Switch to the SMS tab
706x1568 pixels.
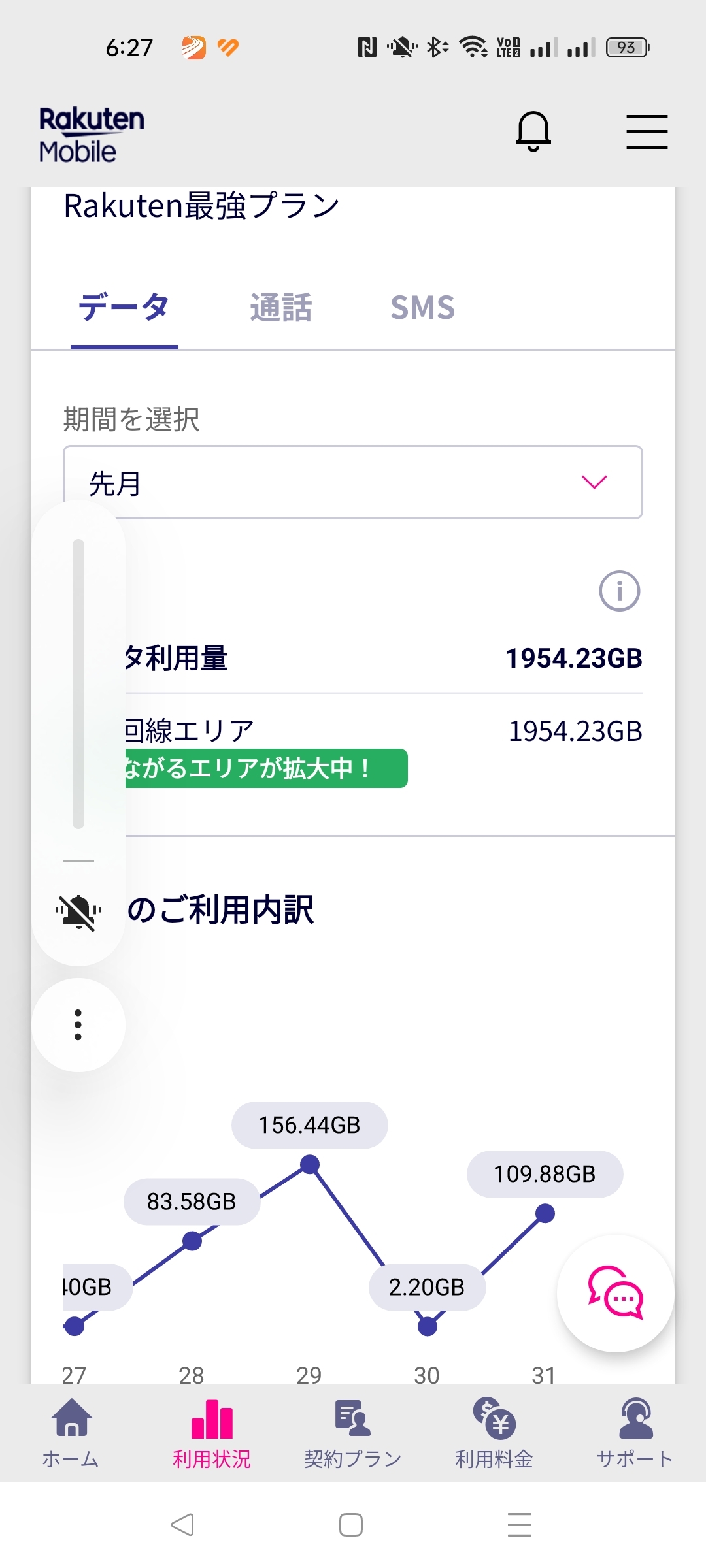tap(422, 308)
